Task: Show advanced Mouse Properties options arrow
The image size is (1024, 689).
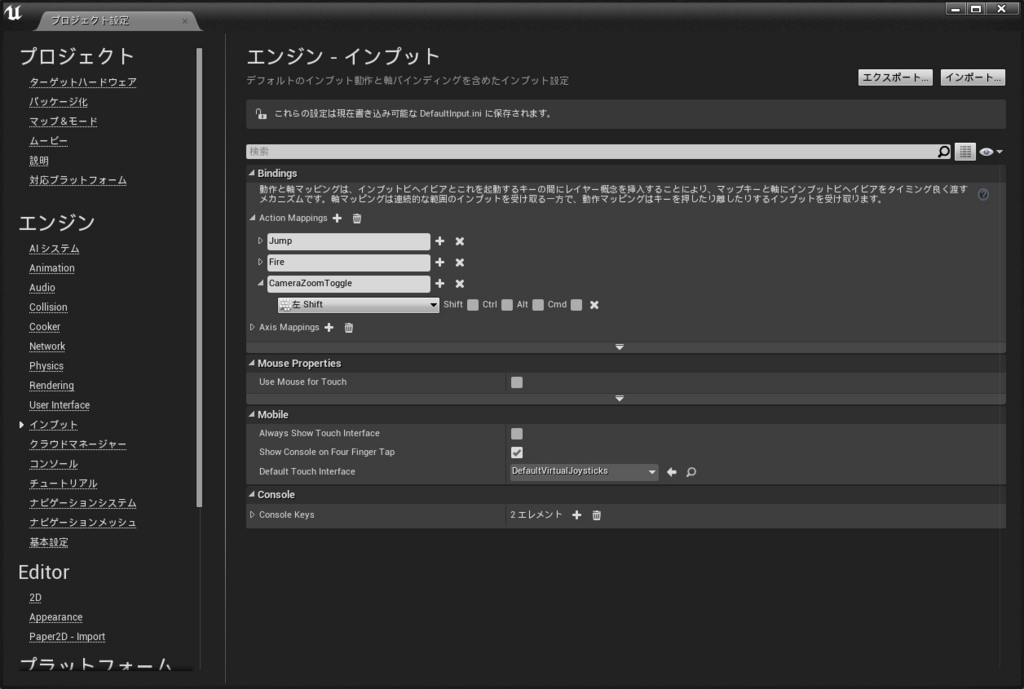Action: coord(619,398)
